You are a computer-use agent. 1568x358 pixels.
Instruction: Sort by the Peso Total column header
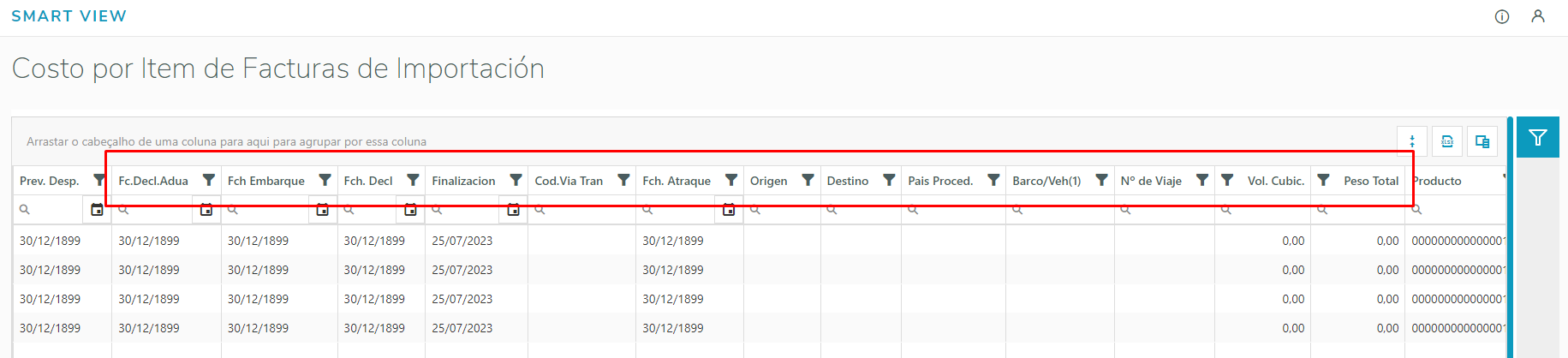point(1370,181)
